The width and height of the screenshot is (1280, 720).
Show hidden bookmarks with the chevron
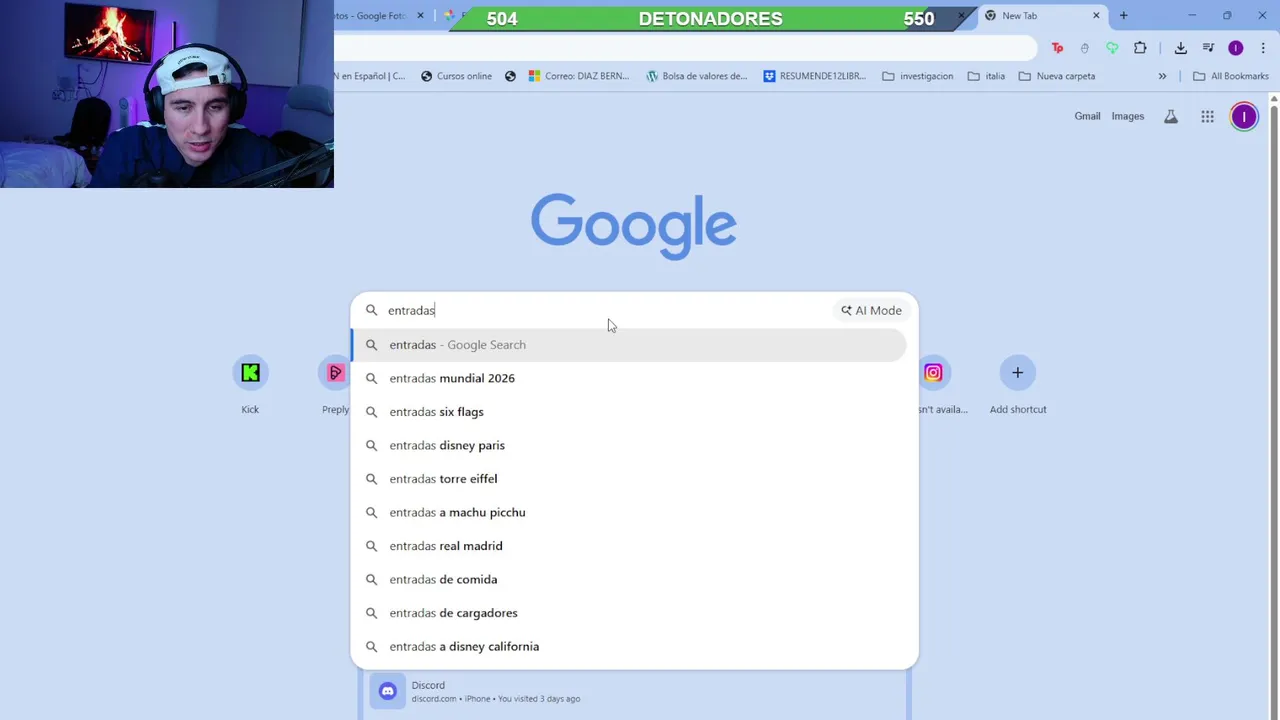[x=1162, y=76]
